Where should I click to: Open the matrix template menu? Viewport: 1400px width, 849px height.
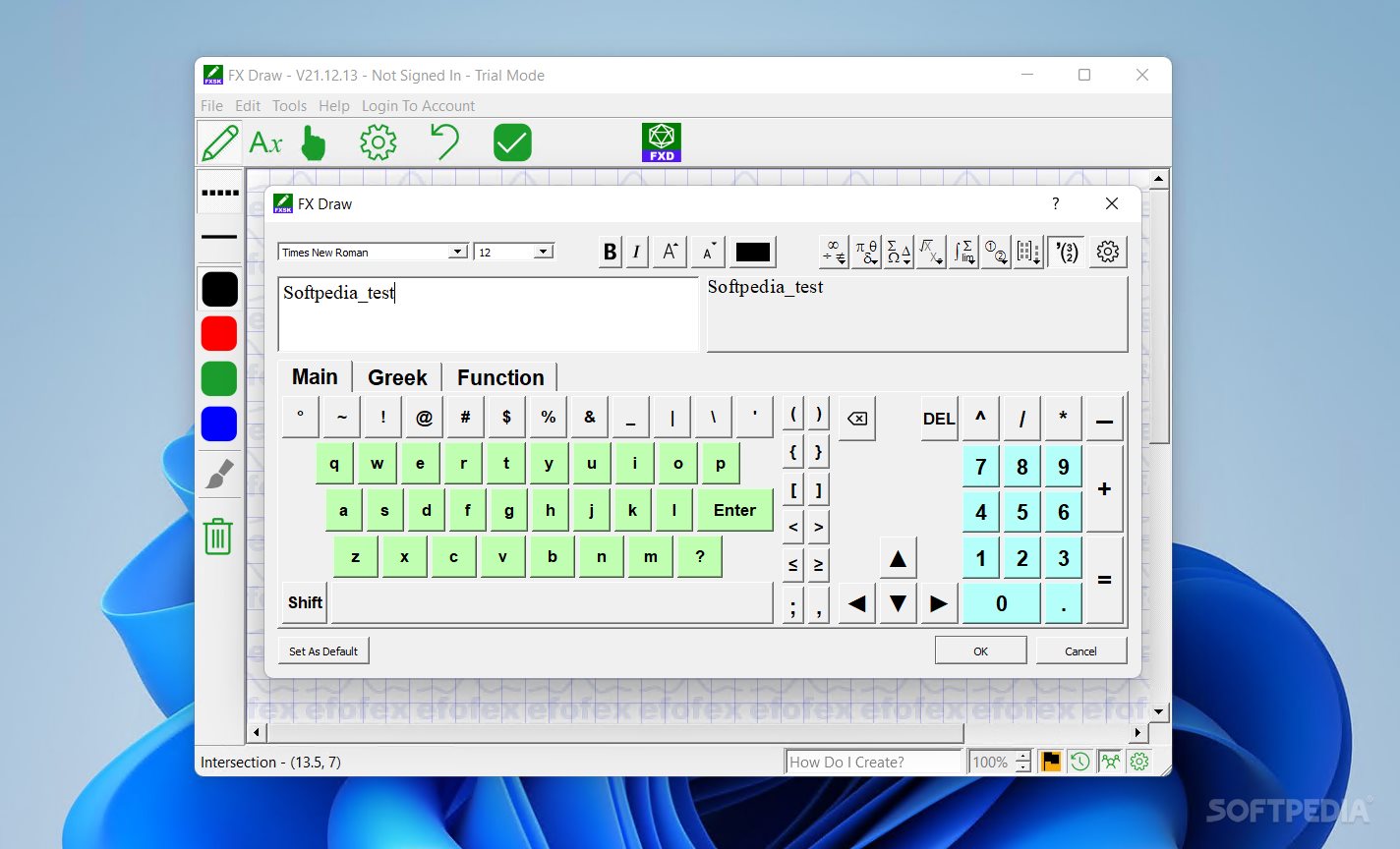(1028, 253)
